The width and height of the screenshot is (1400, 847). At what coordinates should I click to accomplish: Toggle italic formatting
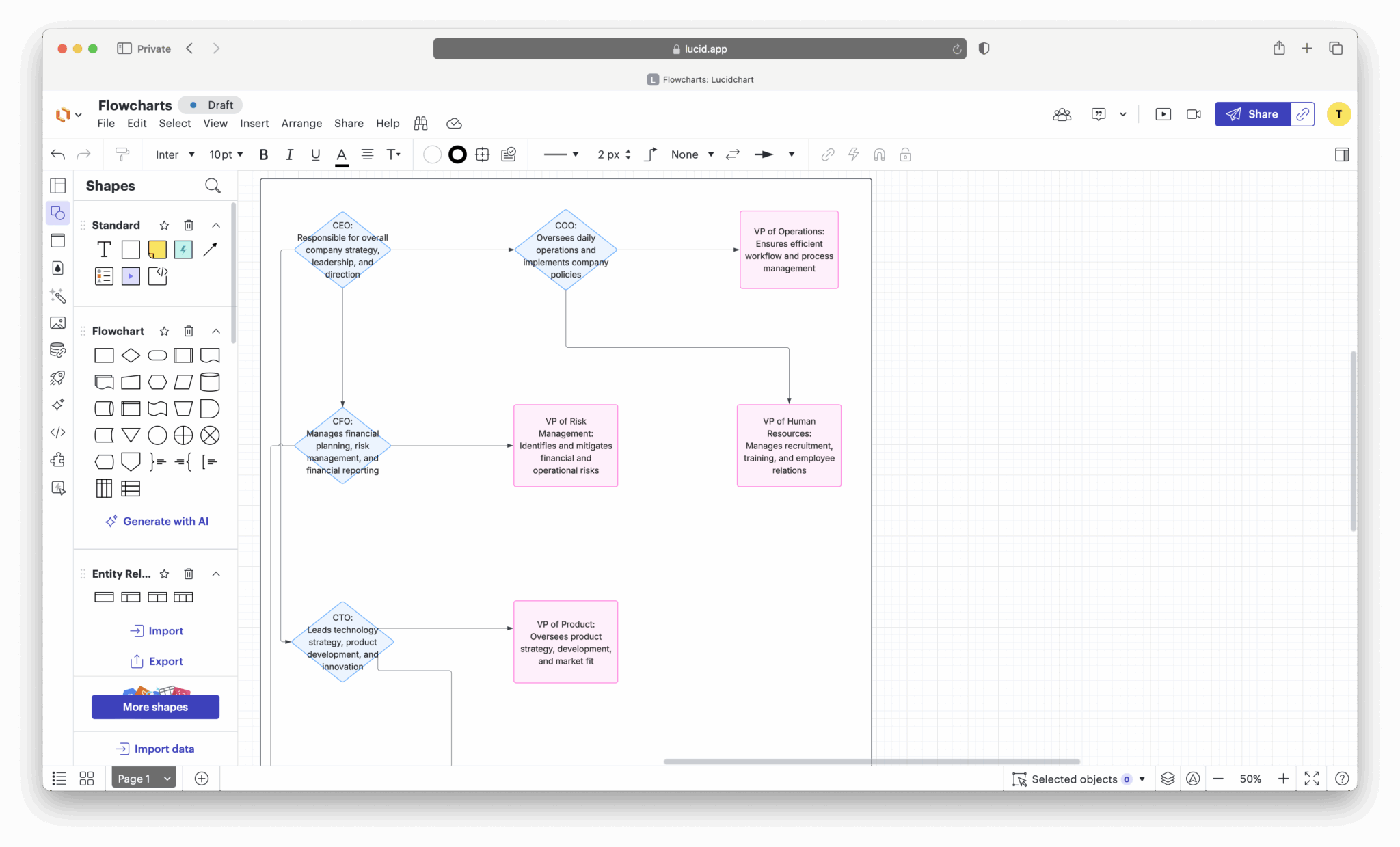(289, 154)
